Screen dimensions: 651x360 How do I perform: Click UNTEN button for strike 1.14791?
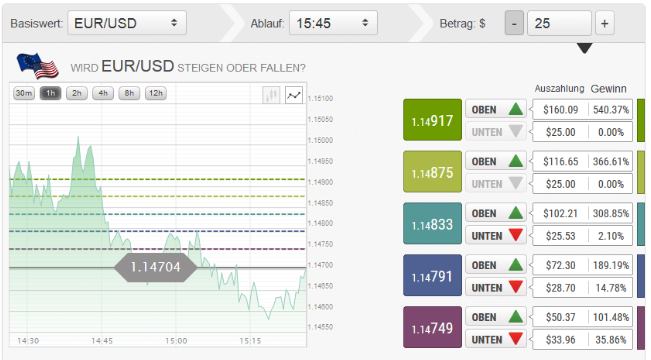click(496, 288)
